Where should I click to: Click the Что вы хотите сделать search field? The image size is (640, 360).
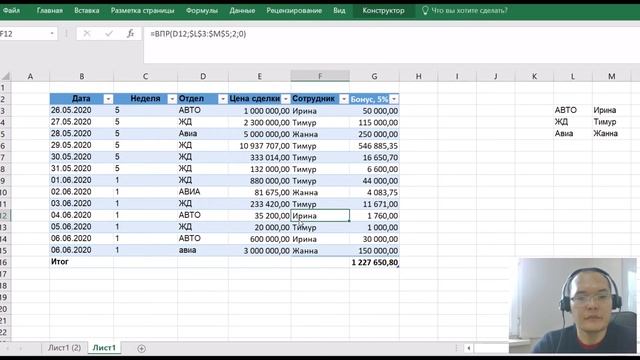click(x=469, y=11)
